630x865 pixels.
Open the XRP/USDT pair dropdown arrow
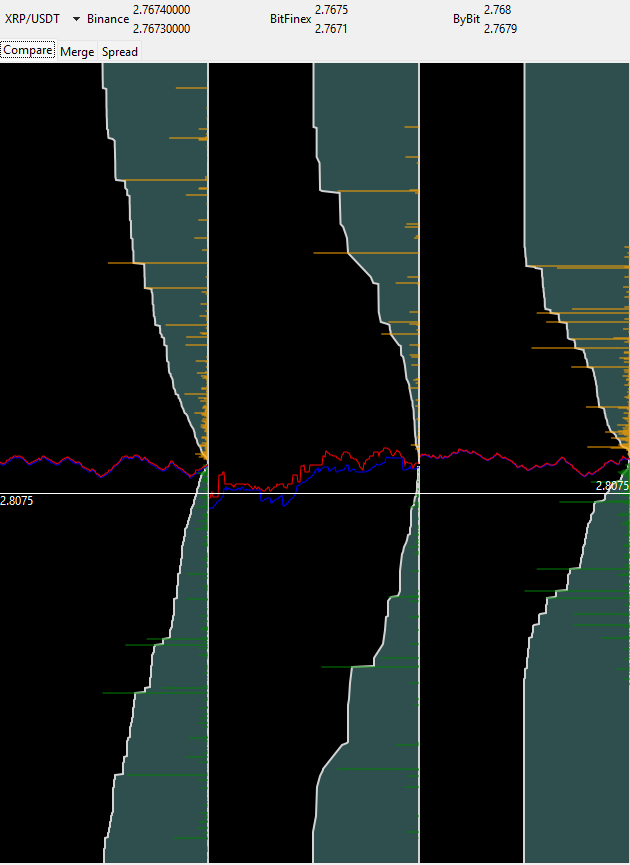pos(77,19)
